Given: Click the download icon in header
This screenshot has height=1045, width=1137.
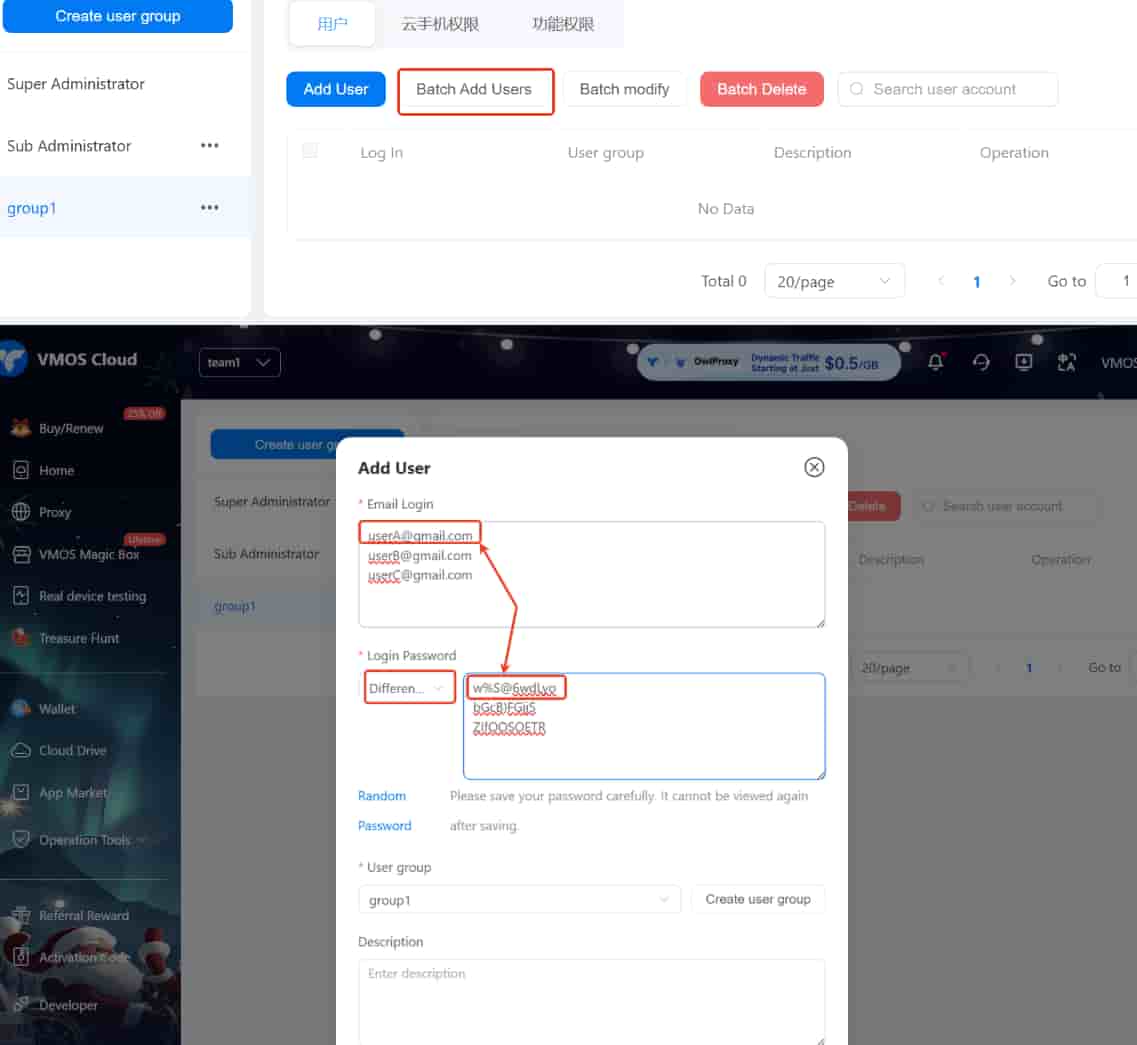Looking at the screenshot, I should coord(1024,362).
